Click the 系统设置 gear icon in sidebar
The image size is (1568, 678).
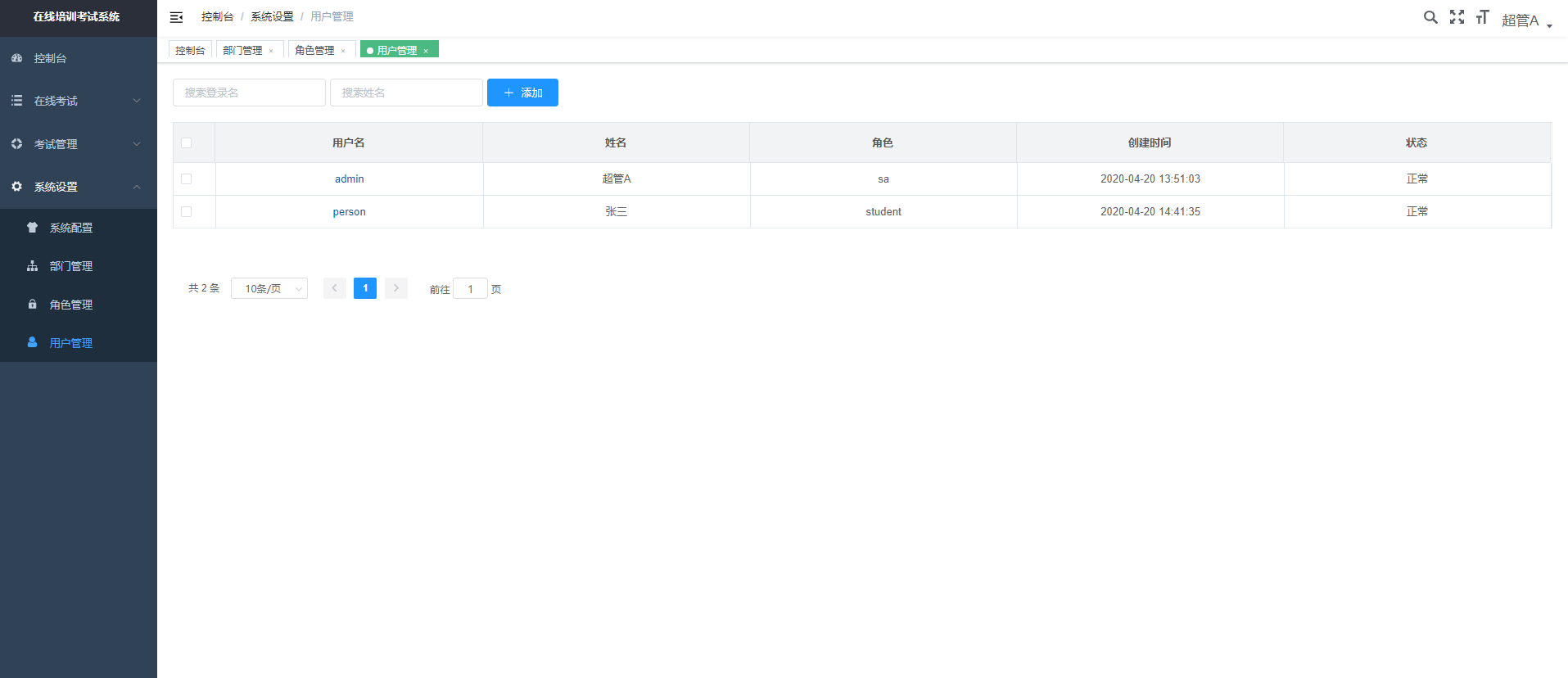click(x=17, y=187)
